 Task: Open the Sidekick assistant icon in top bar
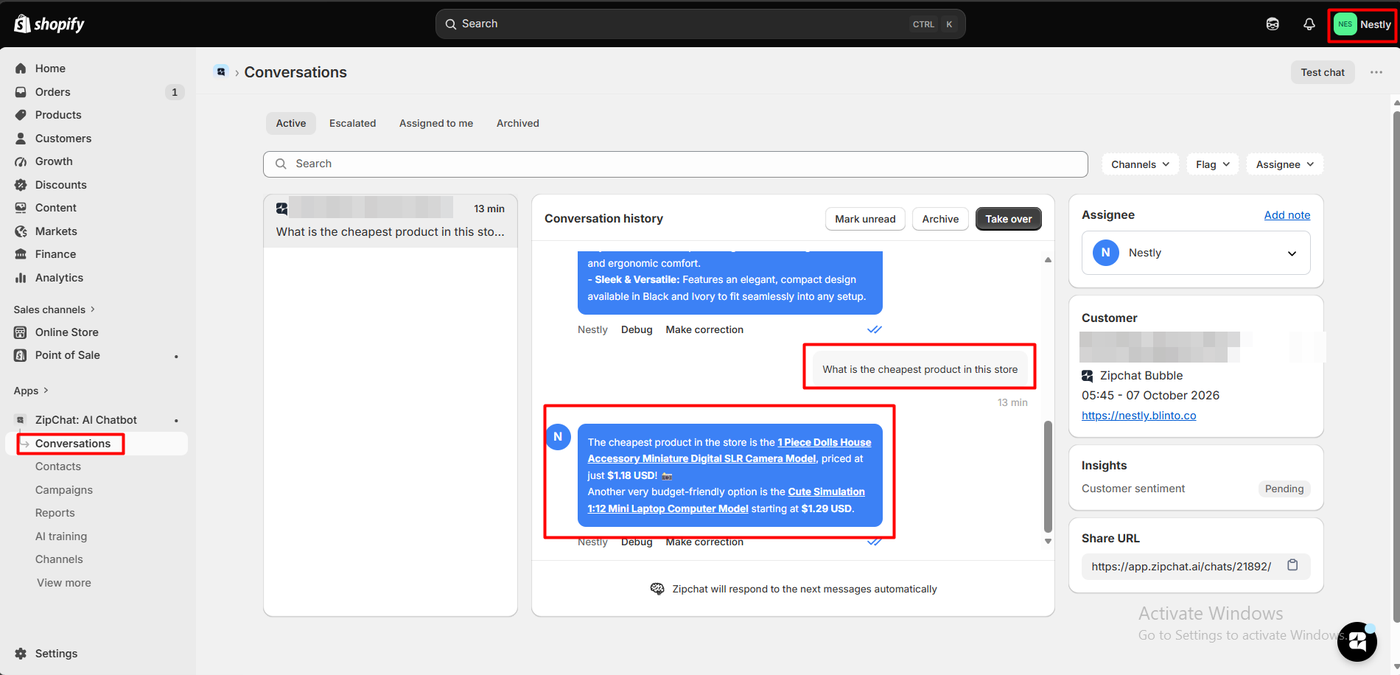pos(1272,24)
